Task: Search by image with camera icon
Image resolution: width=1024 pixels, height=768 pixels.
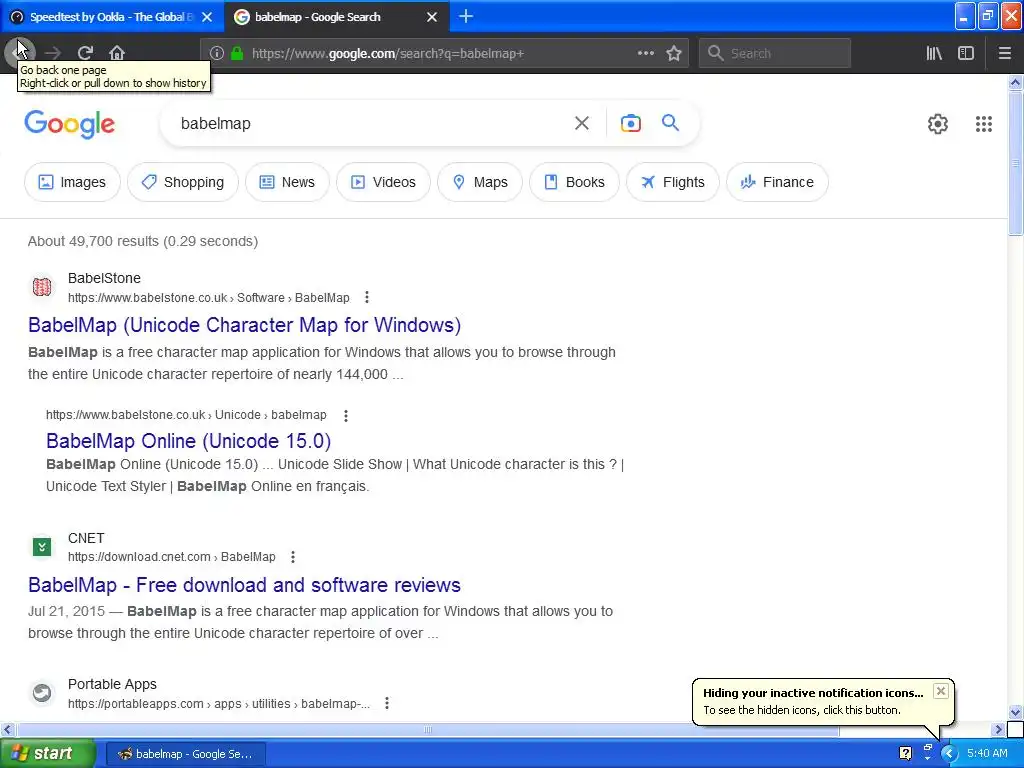Action: click(630, 123)
